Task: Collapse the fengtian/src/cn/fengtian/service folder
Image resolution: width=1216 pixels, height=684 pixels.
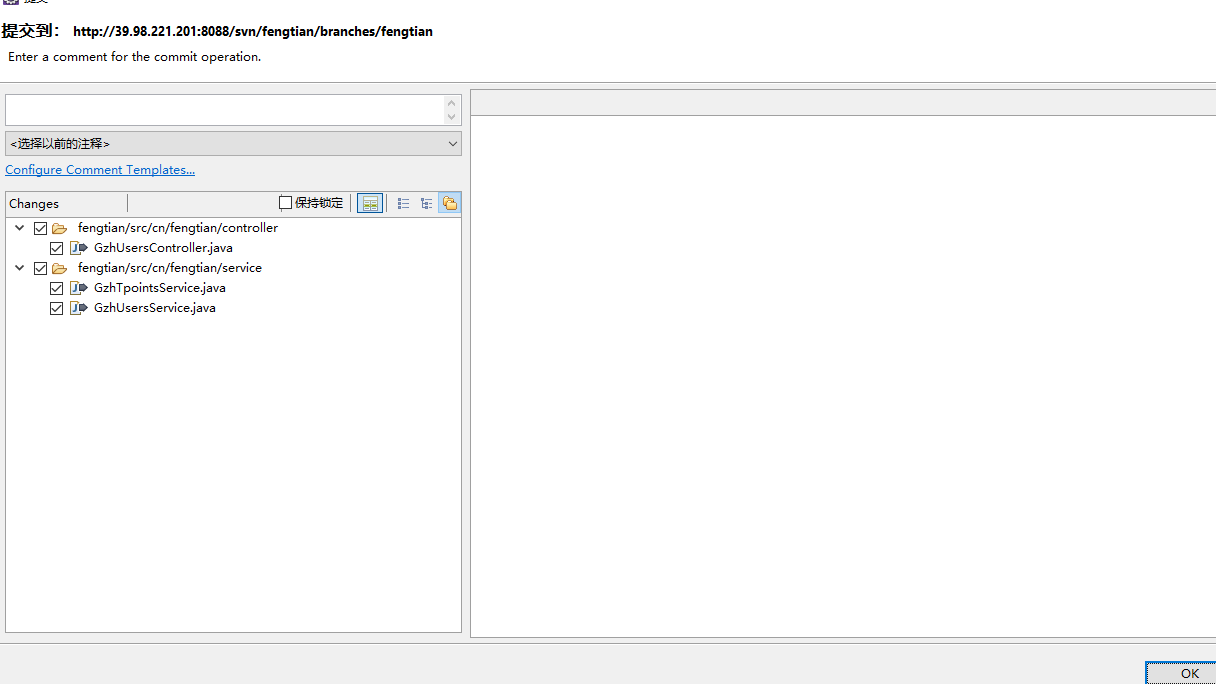Action: click(x=19, y=268)
